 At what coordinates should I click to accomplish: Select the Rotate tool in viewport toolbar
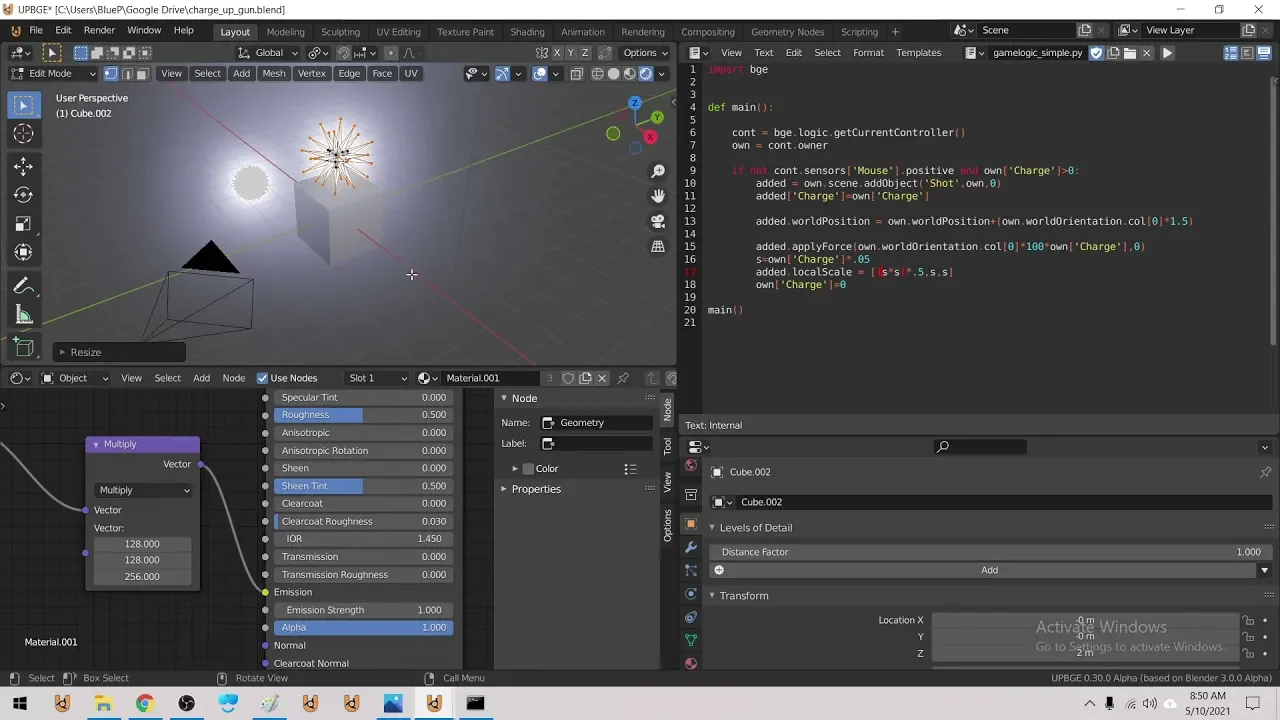point(24,195)
